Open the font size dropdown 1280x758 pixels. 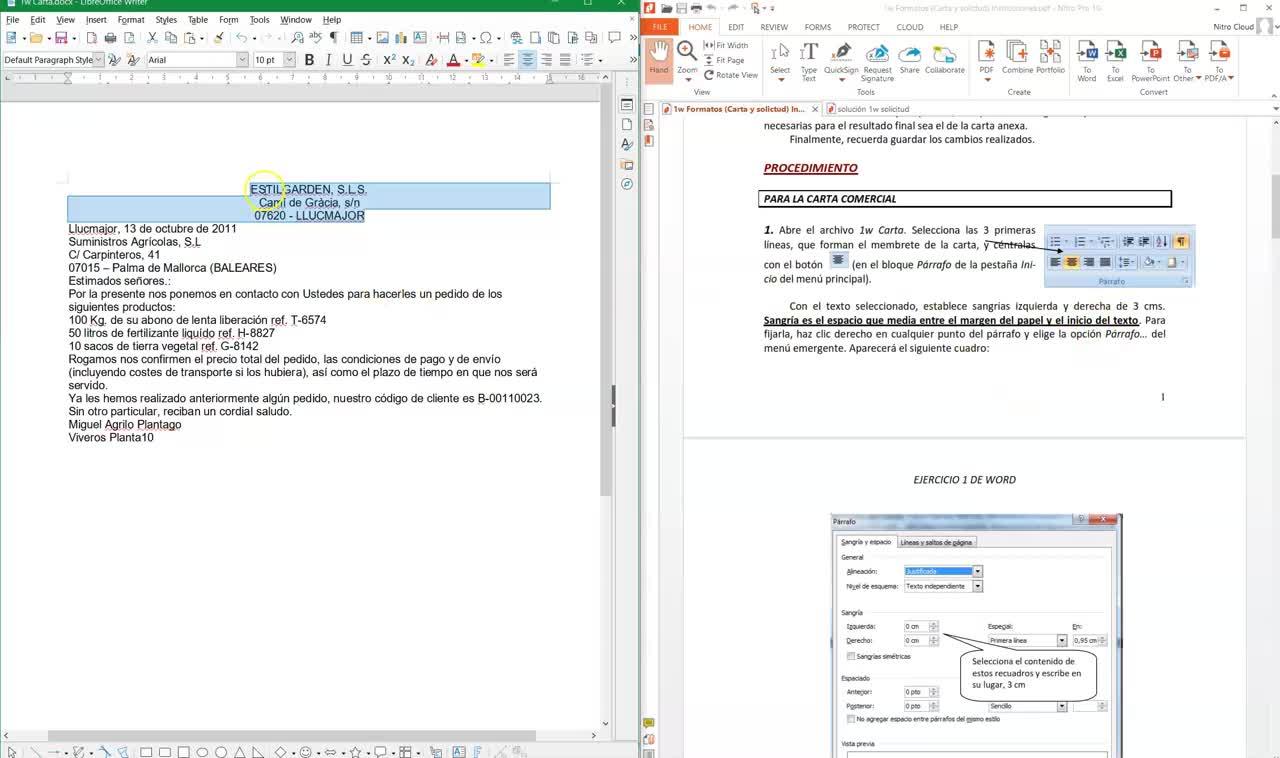[x=289, y=60]
